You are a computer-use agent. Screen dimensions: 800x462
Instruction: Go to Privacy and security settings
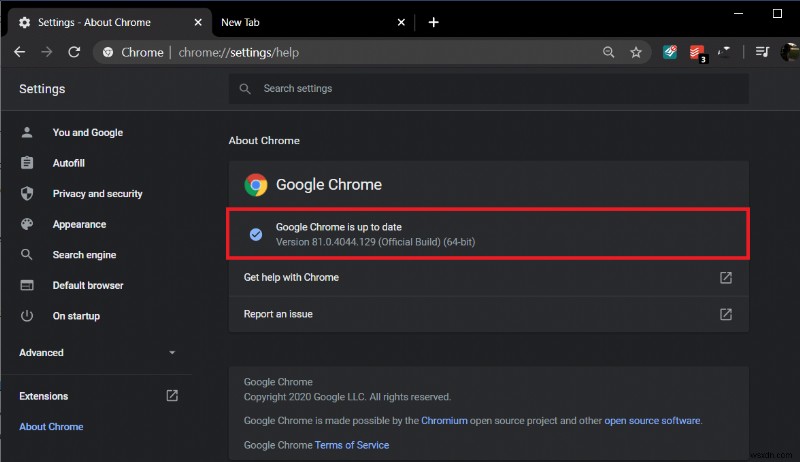coord(97,194)
